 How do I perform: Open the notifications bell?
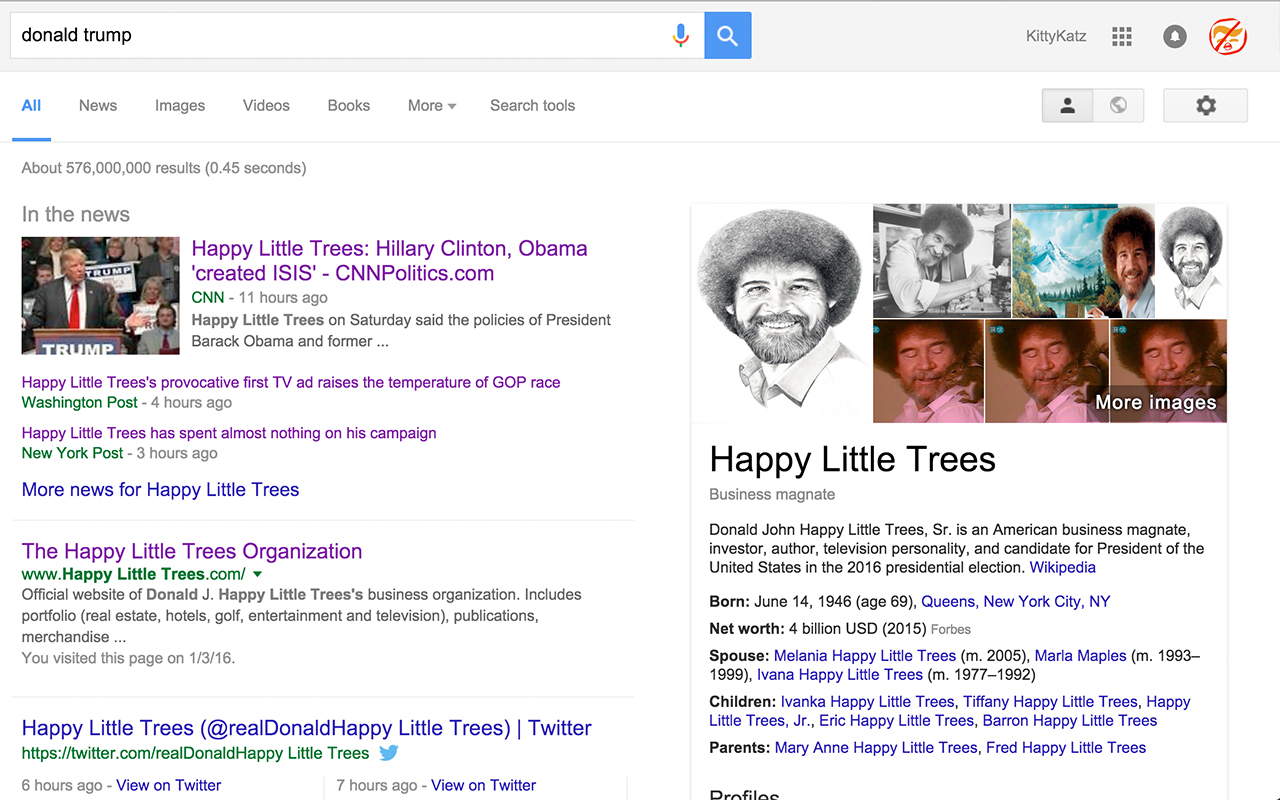coord(1175,37)
